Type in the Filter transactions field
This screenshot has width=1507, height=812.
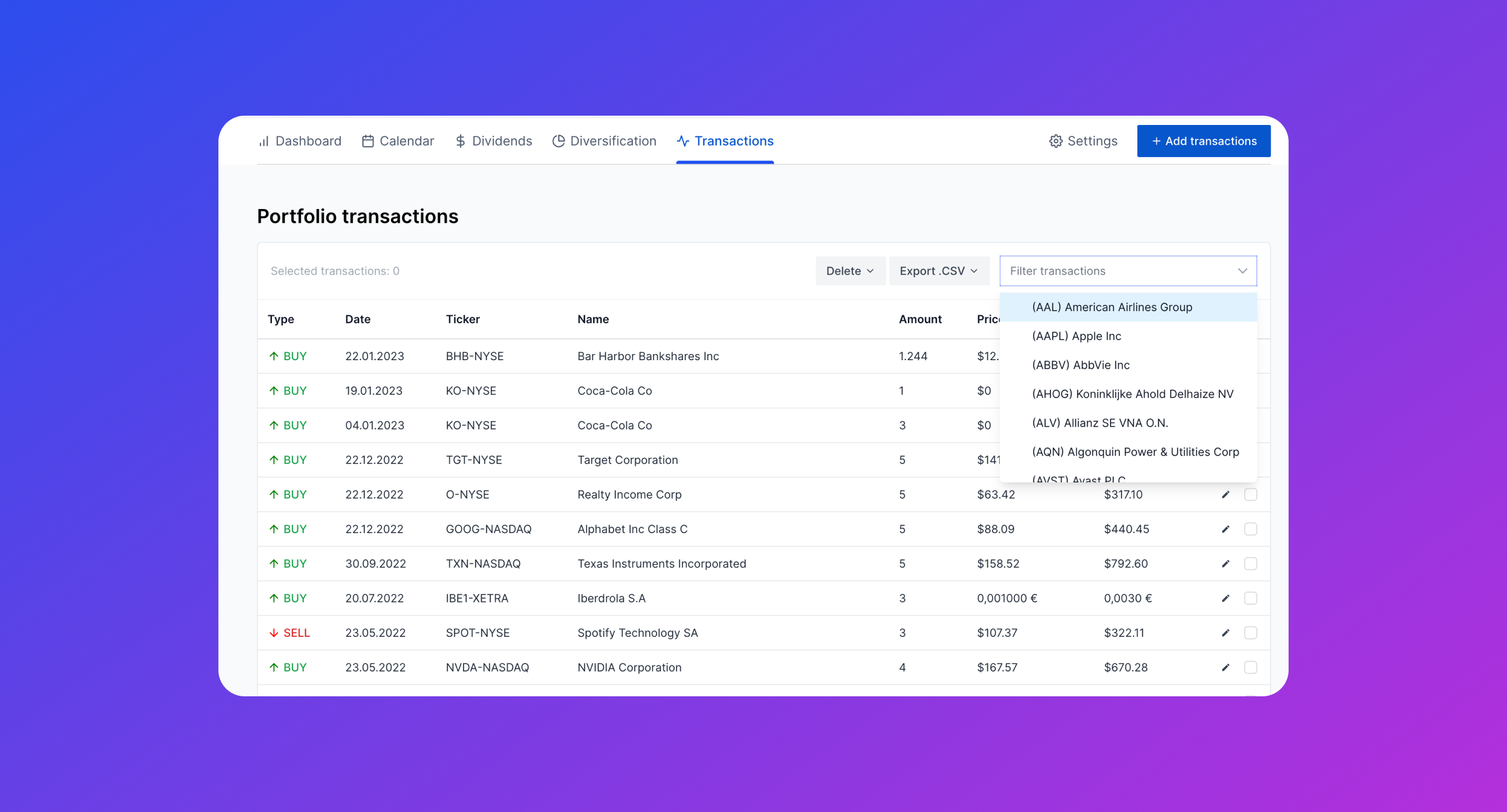[1112, 271]
